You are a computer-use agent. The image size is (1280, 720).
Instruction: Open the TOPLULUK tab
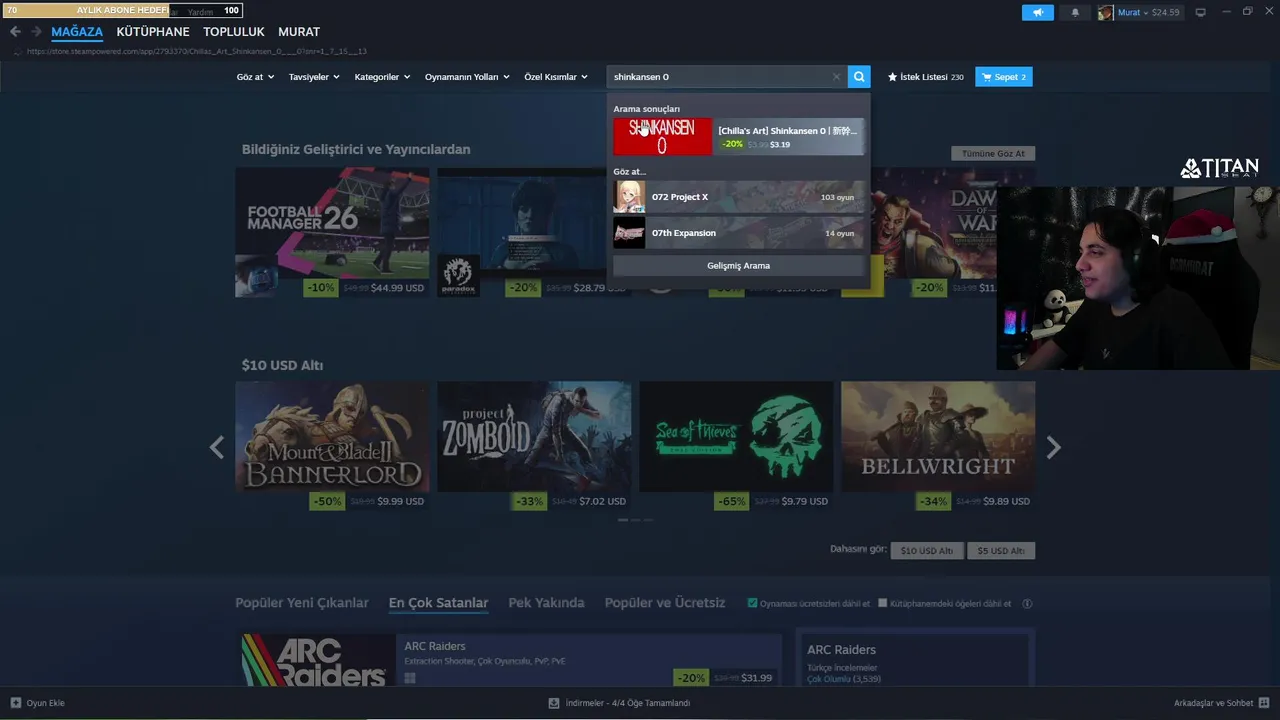[234, 32]
